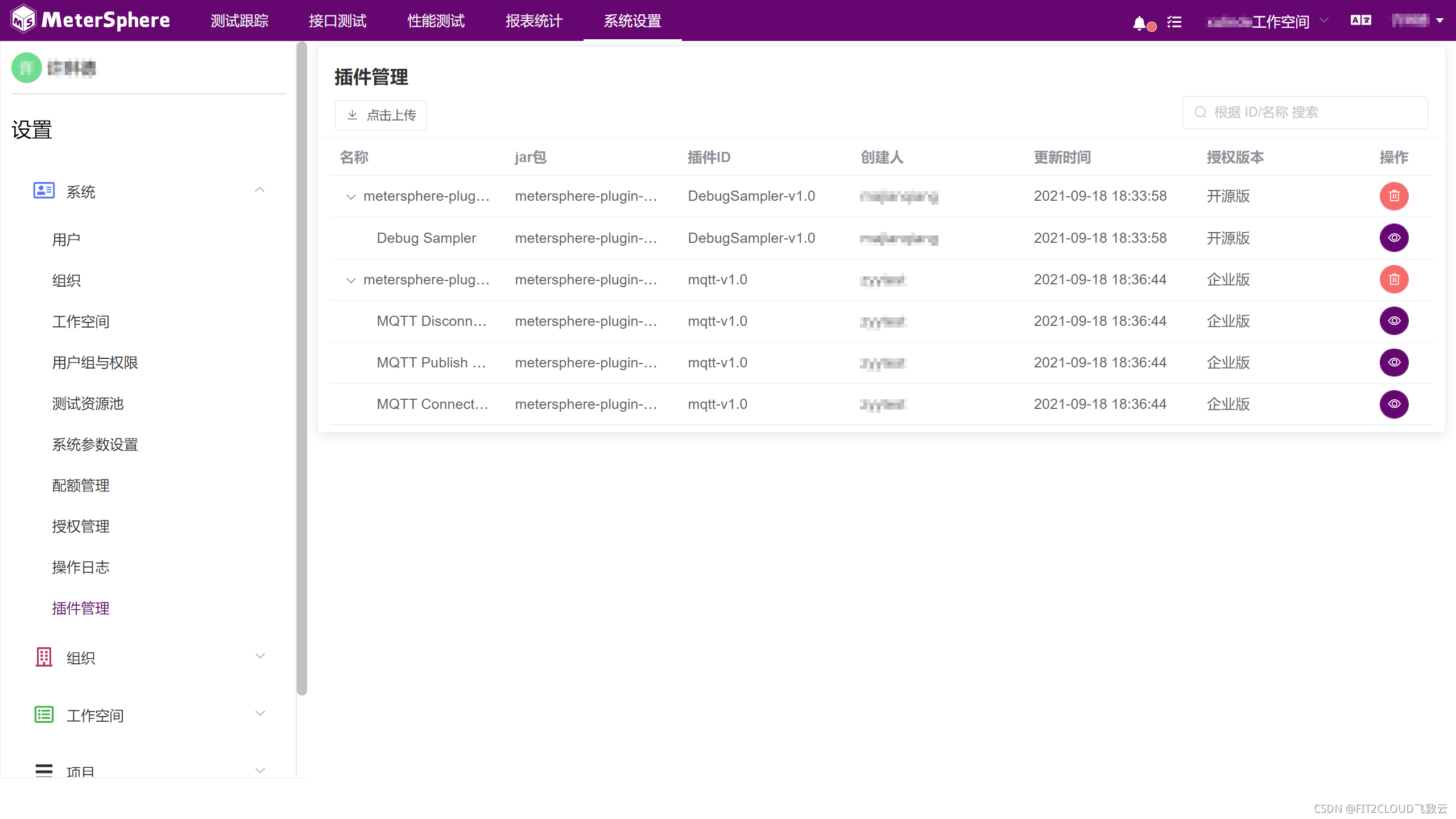Open the task list icon in header
Screen dimensions: 1456x819
(x=1174, y=22)
